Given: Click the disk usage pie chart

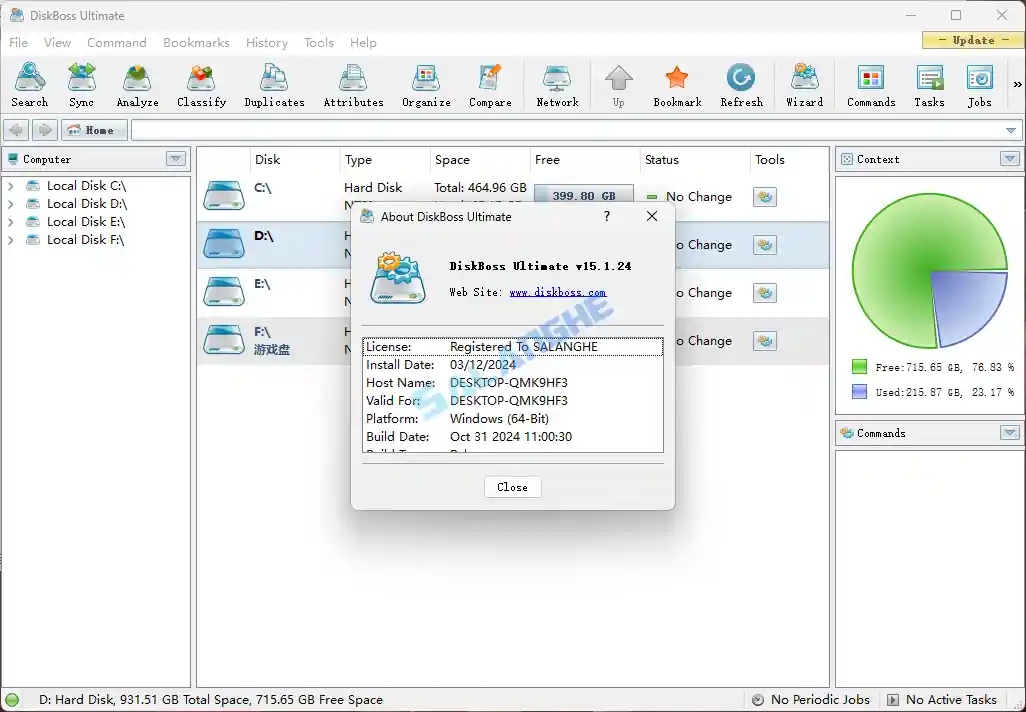Looking at the screenshot, I should tap(930, 270).
